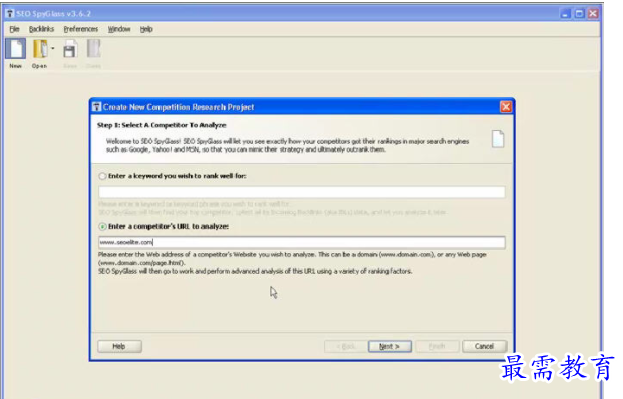Screen dimensions: 623x399
Task: Open the Window menu
Action: point(119,29)
